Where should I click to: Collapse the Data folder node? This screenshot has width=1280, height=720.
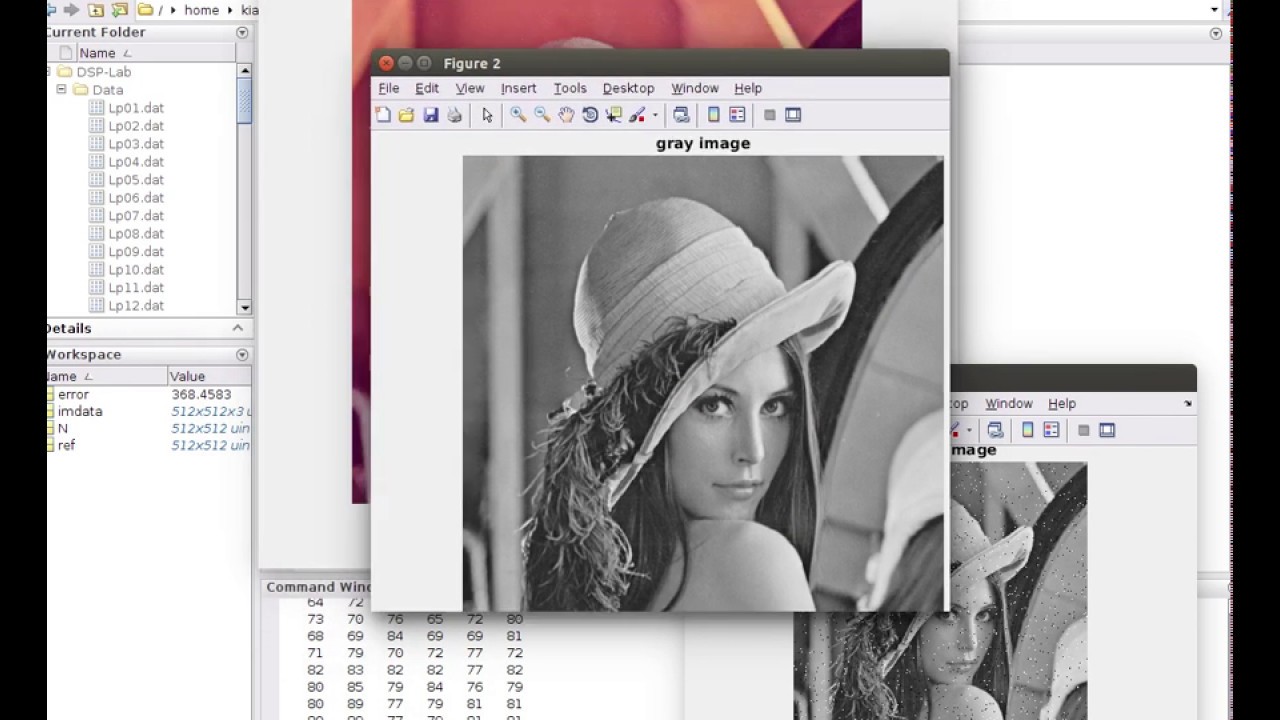[61, 89]
